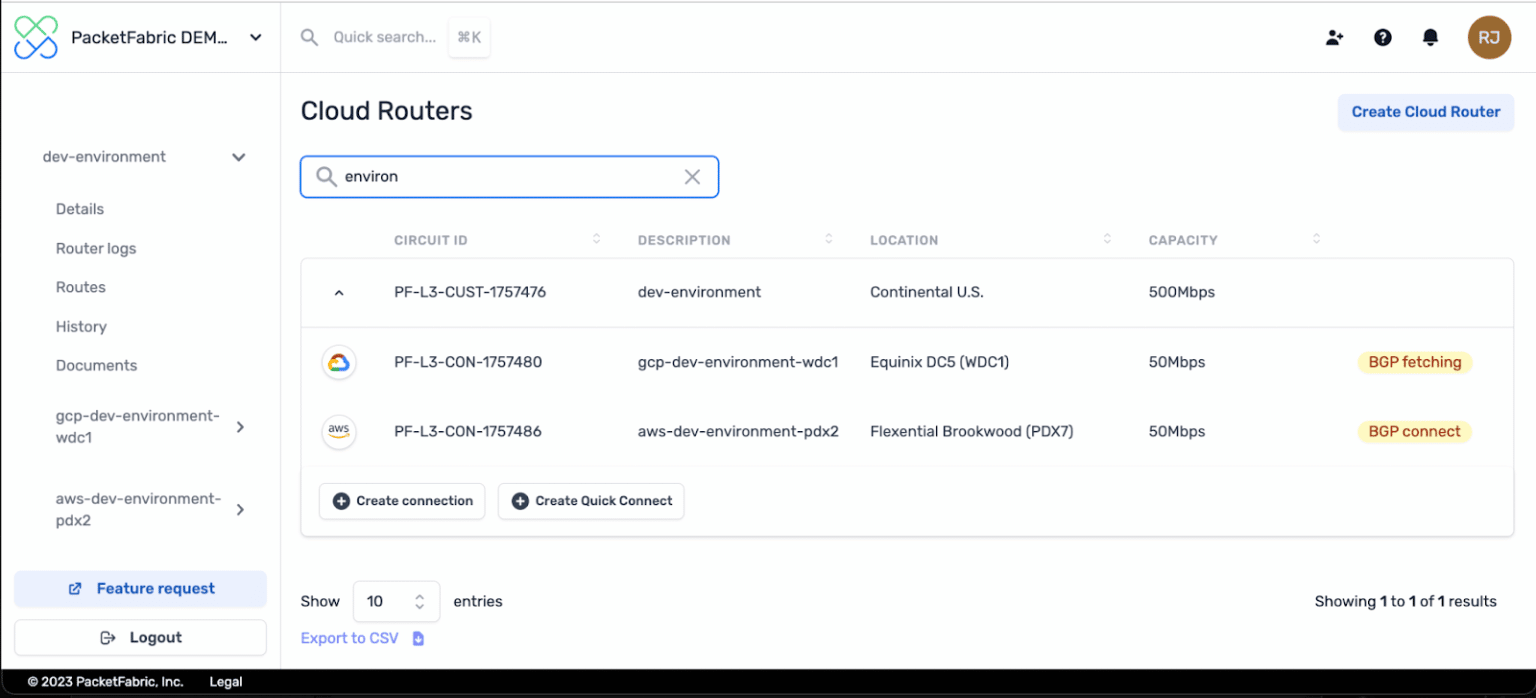Image resolution: width=1536 pixels, height=698 pixels.
Task: Click the Create Cloud Router button
Action: 1425,112
